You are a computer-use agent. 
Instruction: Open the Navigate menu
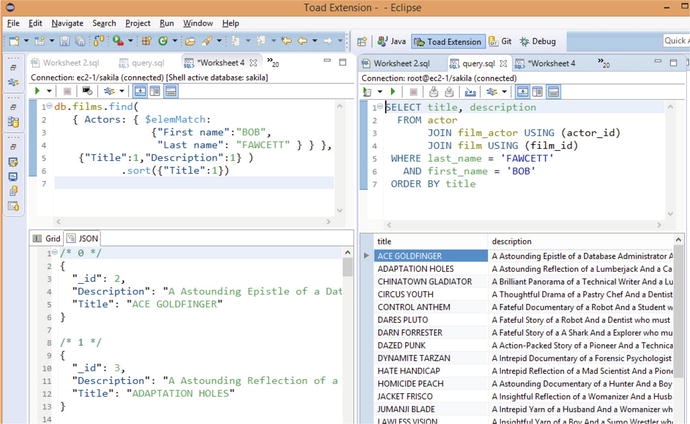pyautogui.click(x=67, y=22)
